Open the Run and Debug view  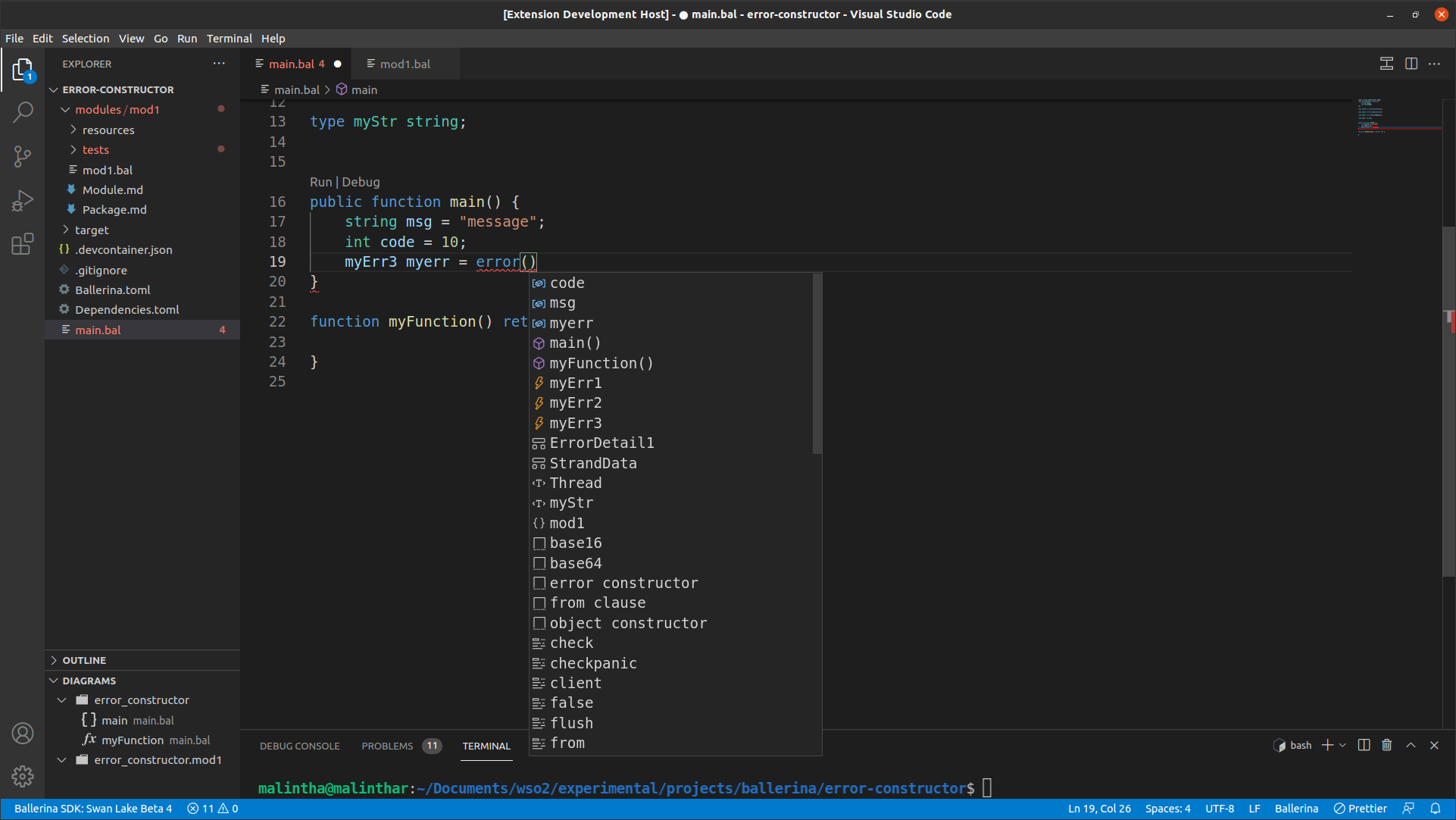23,201
